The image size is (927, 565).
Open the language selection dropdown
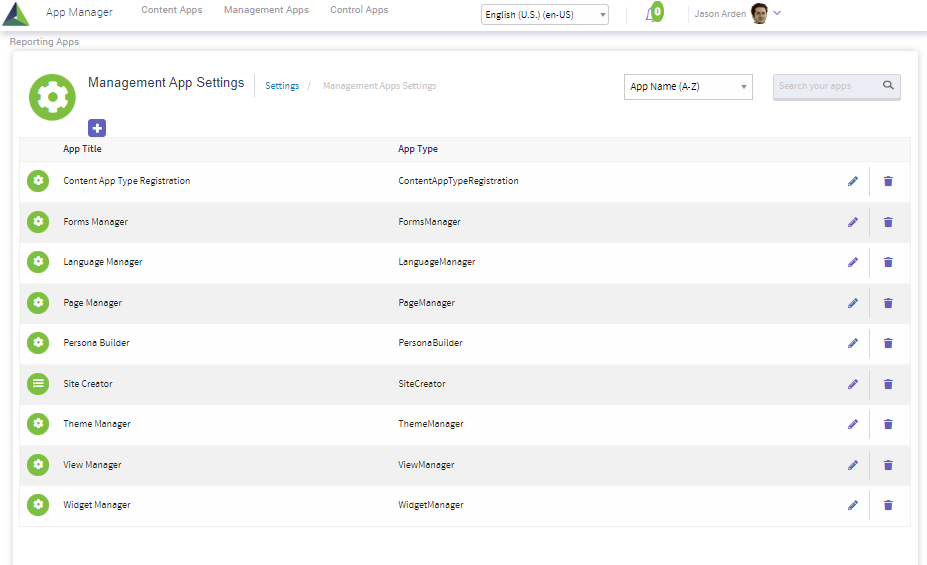point(544,15)
